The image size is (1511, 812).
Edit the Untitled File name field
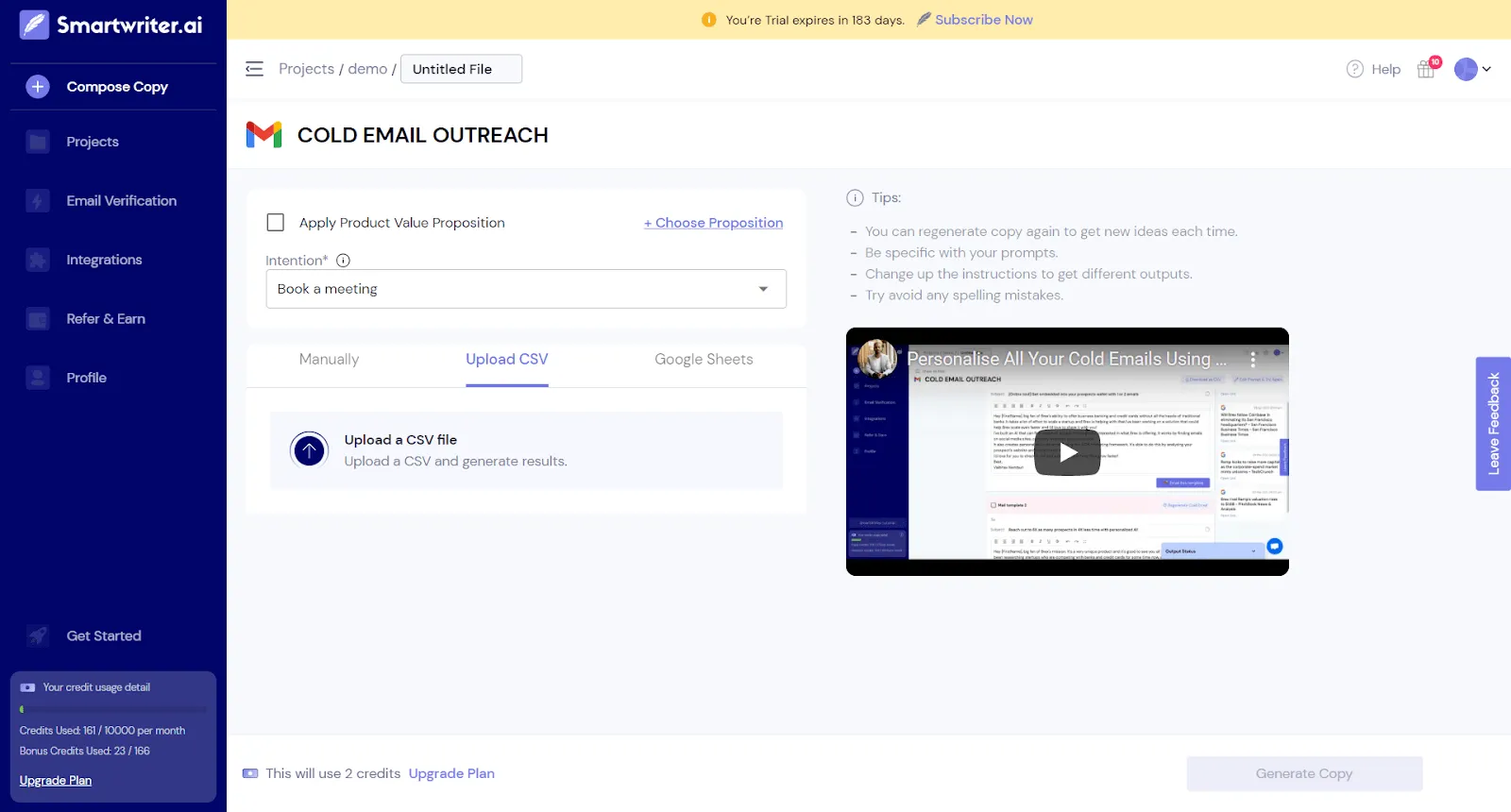tap(461, 69)
